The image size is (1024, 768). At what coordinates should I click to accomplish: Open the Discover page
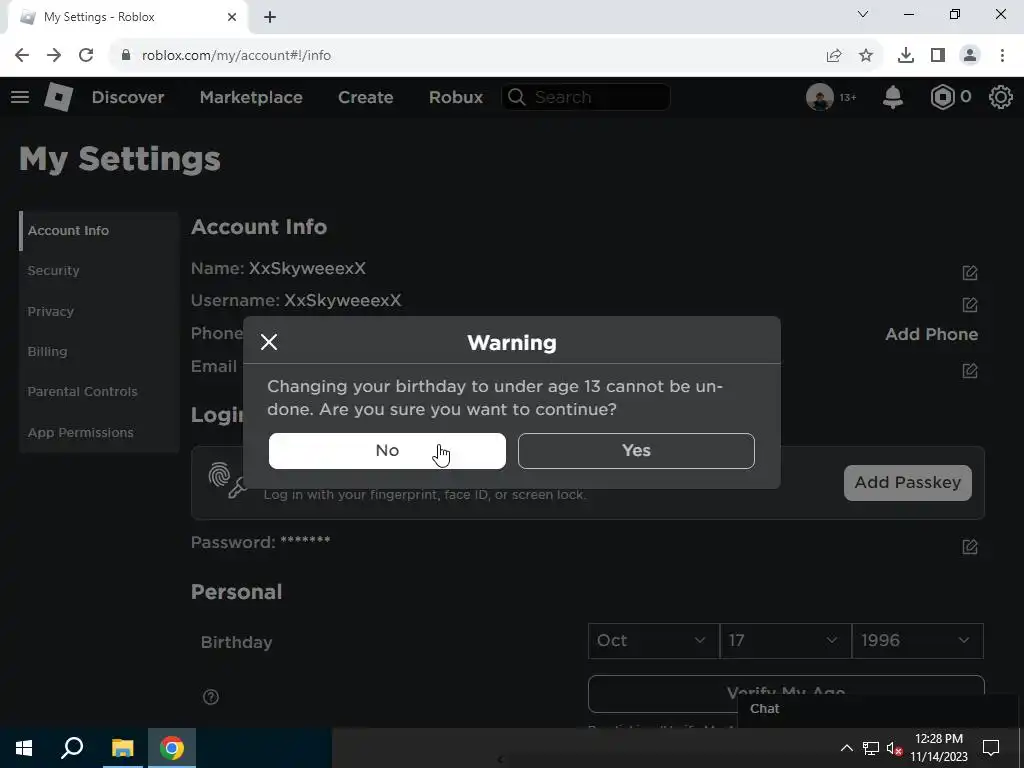coord(128,97)
